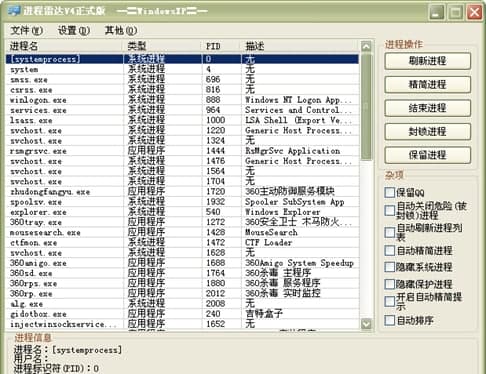The image size is (486, 374).
Task: Click the 精简进程 button
Action: (x=428, y=84)
